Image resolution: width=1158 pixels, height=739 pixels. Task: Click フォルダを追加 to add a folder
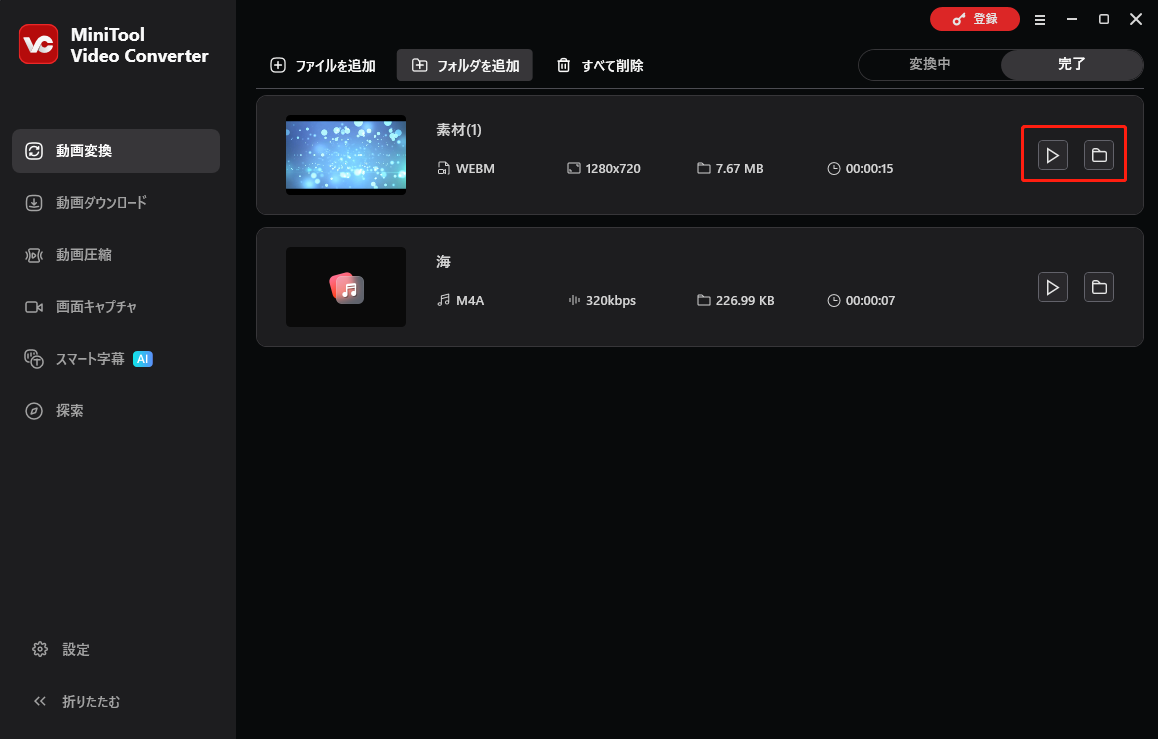pyautogui.click(x=464, y=65)
